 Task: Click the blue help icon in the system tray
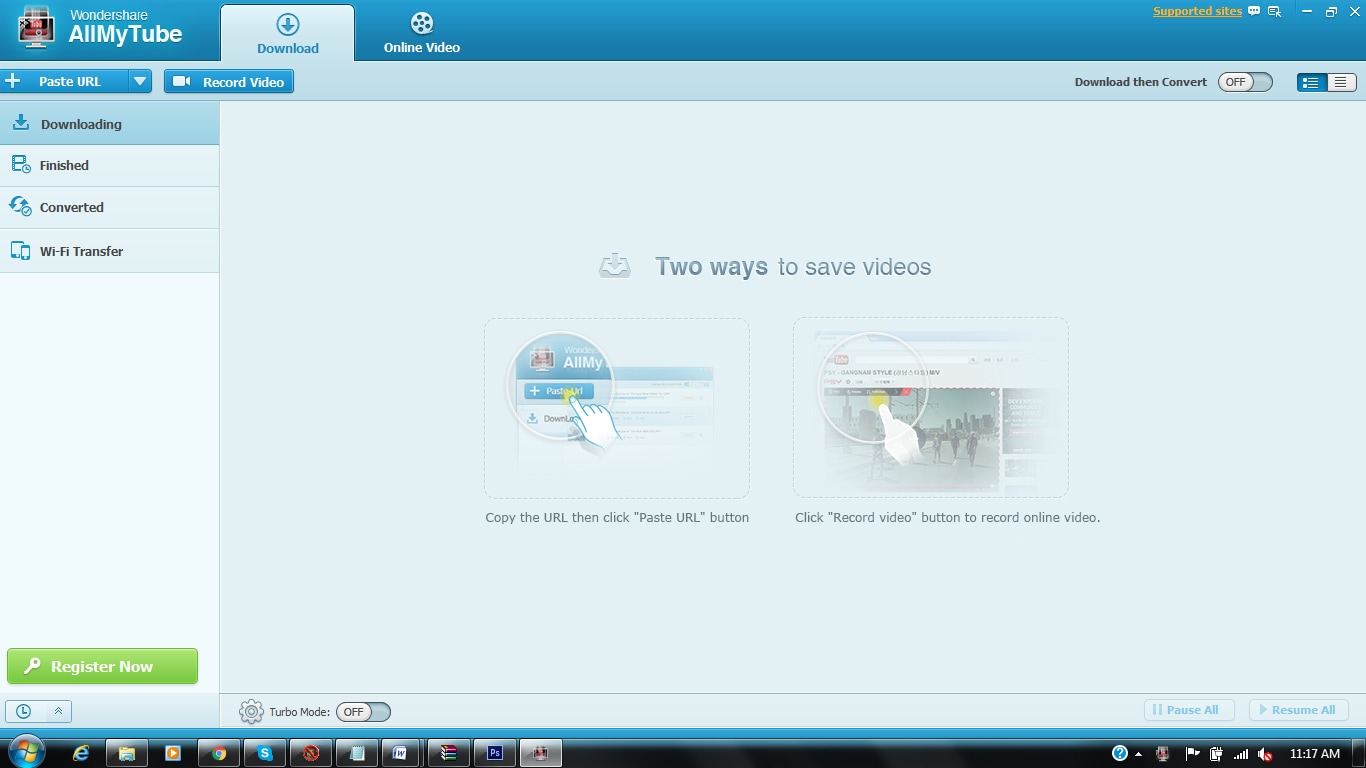(x=1120, y=753)
